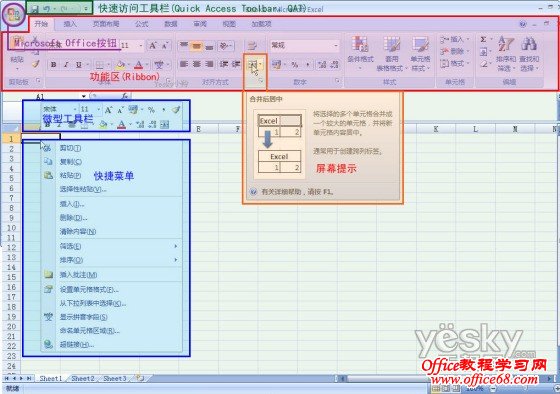
Task: Open the ribbon font size dropdown
Action: 141,45
